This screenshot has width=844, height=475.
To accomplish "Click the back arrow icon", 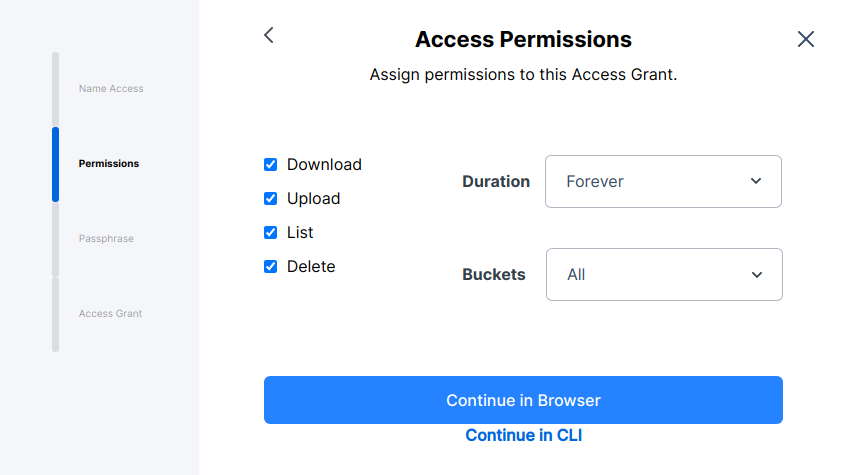I will [269, 36].
